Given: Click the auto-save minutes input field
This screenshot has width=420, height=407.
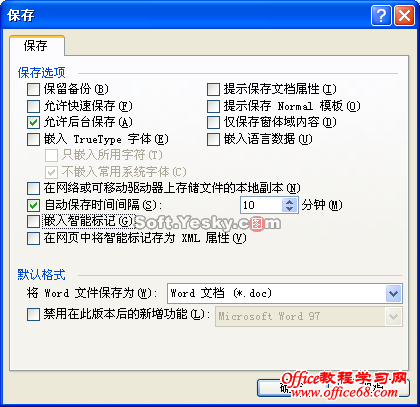Looking at the screenshot, I should coord(261,205).
